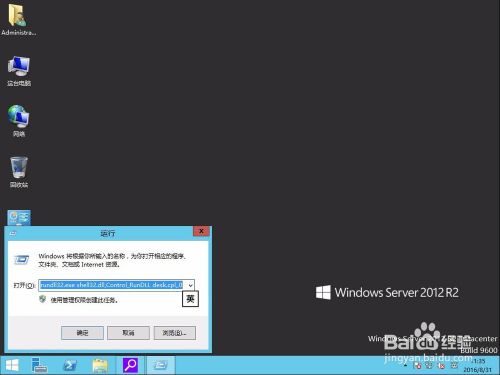Select the Network desktop icon

[19, 121]
